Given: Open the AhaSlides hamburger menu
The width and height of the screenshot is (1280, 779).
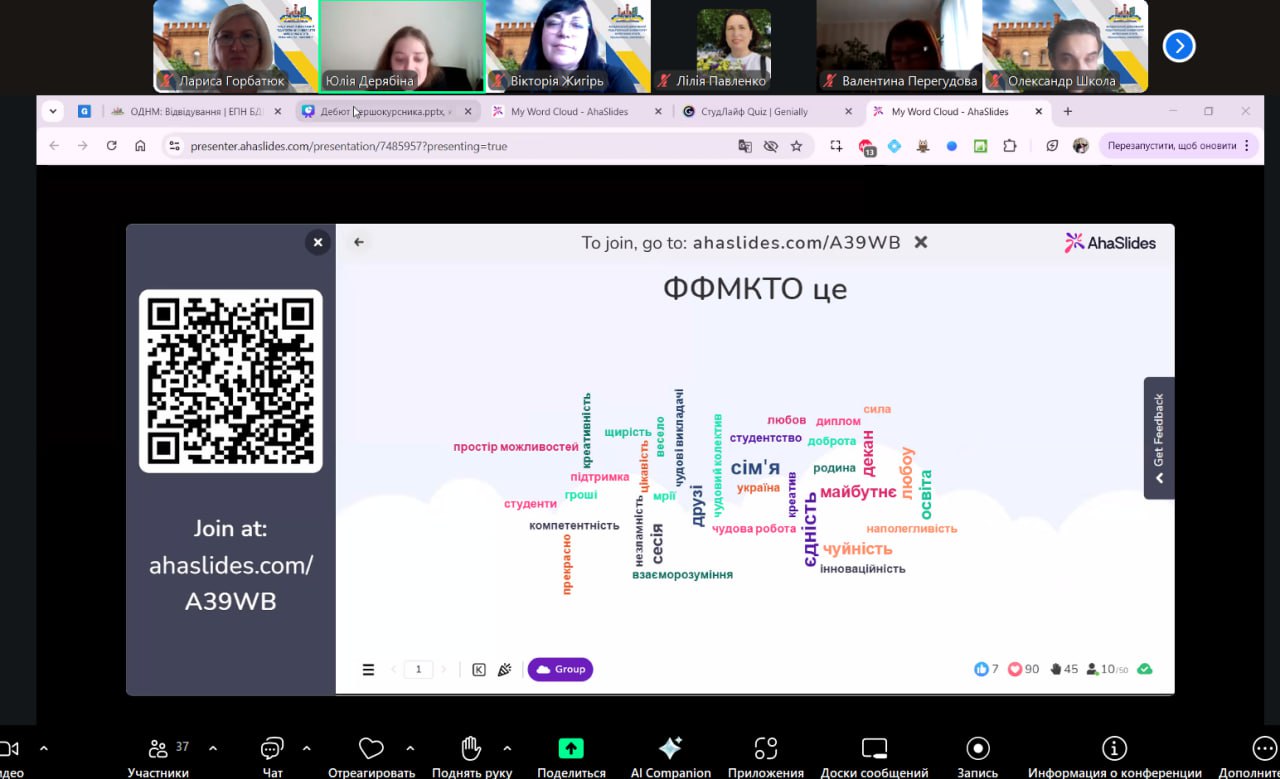Looking at the screenshot, I should 368,670.
